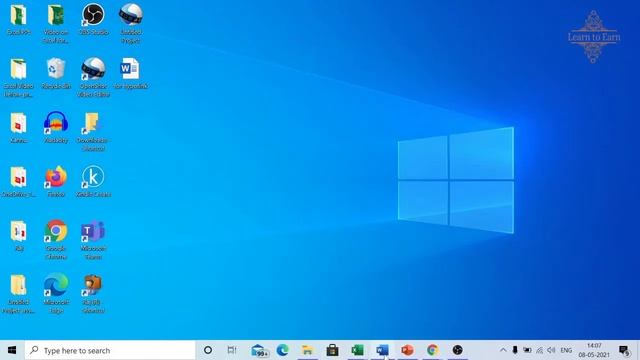Open the volume control in system tray
This screenshot has width=640, height=360.
551,350
